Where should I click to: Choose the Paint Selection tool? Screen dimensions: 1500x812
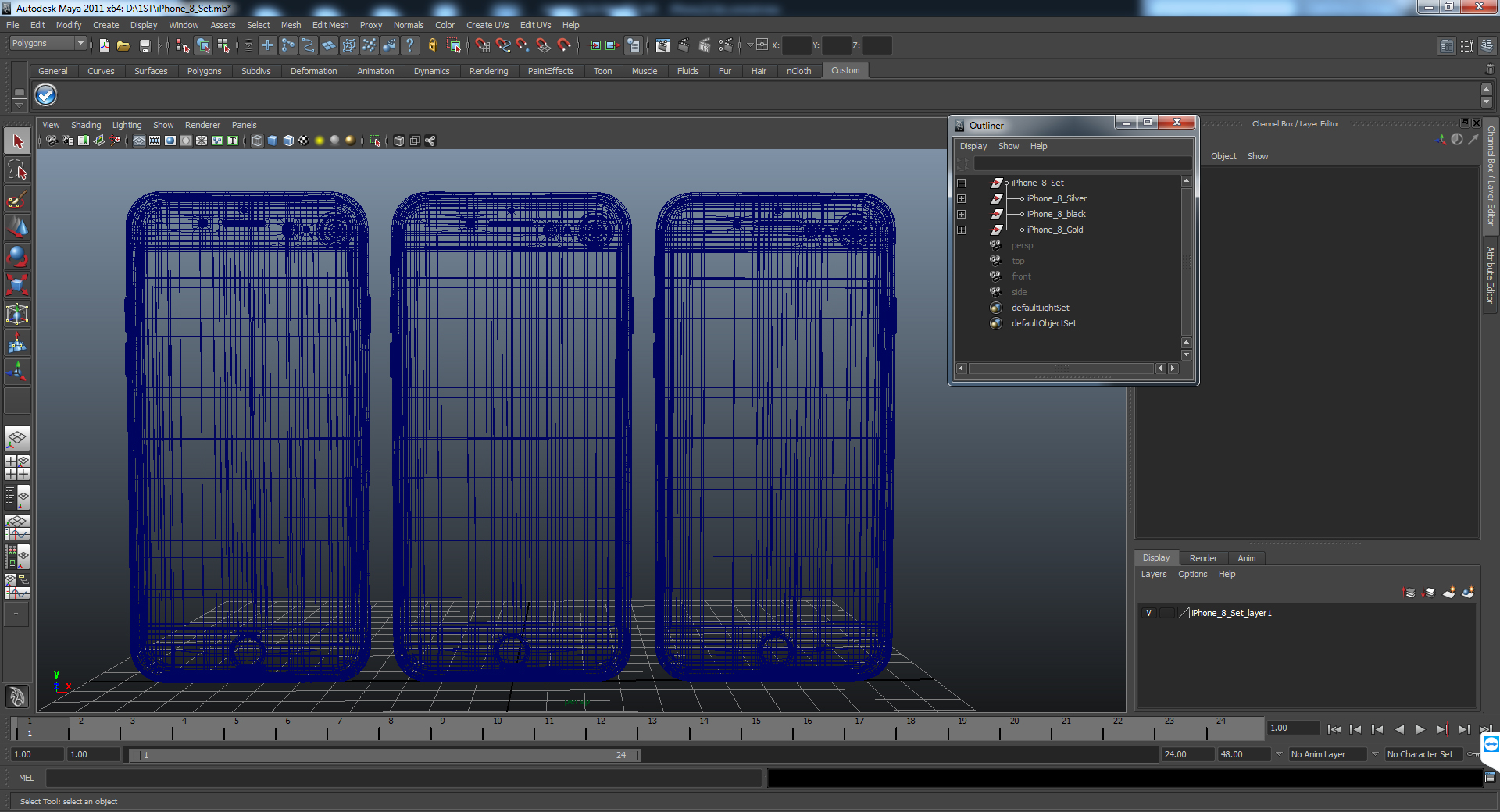(x=17, y=199)
